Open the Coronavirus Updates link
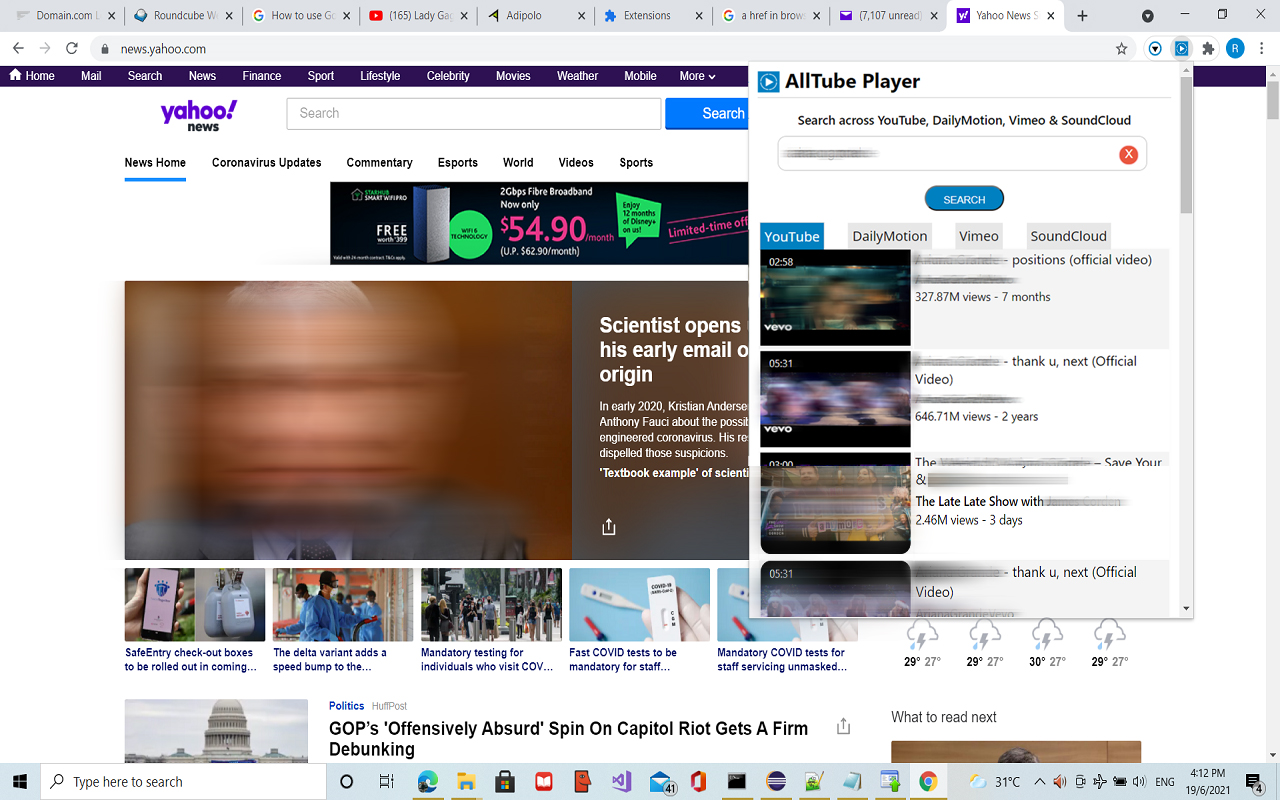Screen dimensions: 1280x800 [x=266, y=162]
